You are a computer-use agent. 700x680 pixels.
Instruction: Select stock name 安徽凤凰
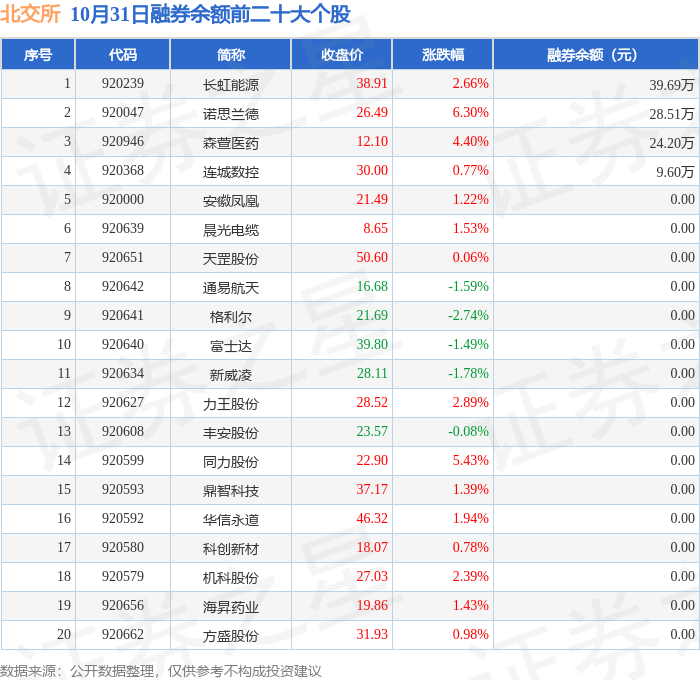231,200
